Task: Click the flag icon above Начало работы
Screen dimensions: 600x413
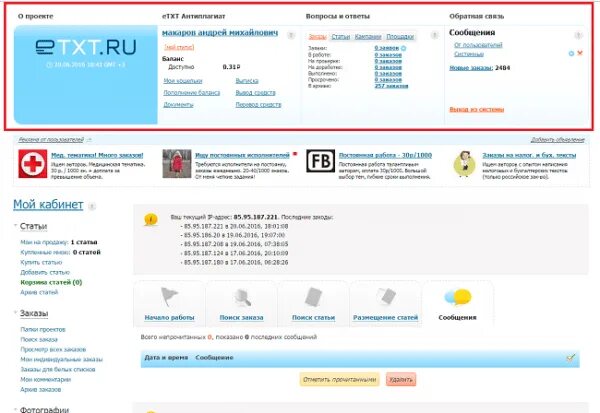Action: click(x=170, y=297)
